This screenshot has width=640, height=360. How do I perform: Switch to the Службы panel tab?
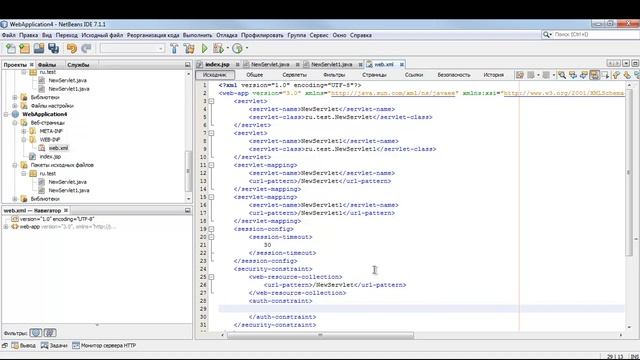(78, 65)
